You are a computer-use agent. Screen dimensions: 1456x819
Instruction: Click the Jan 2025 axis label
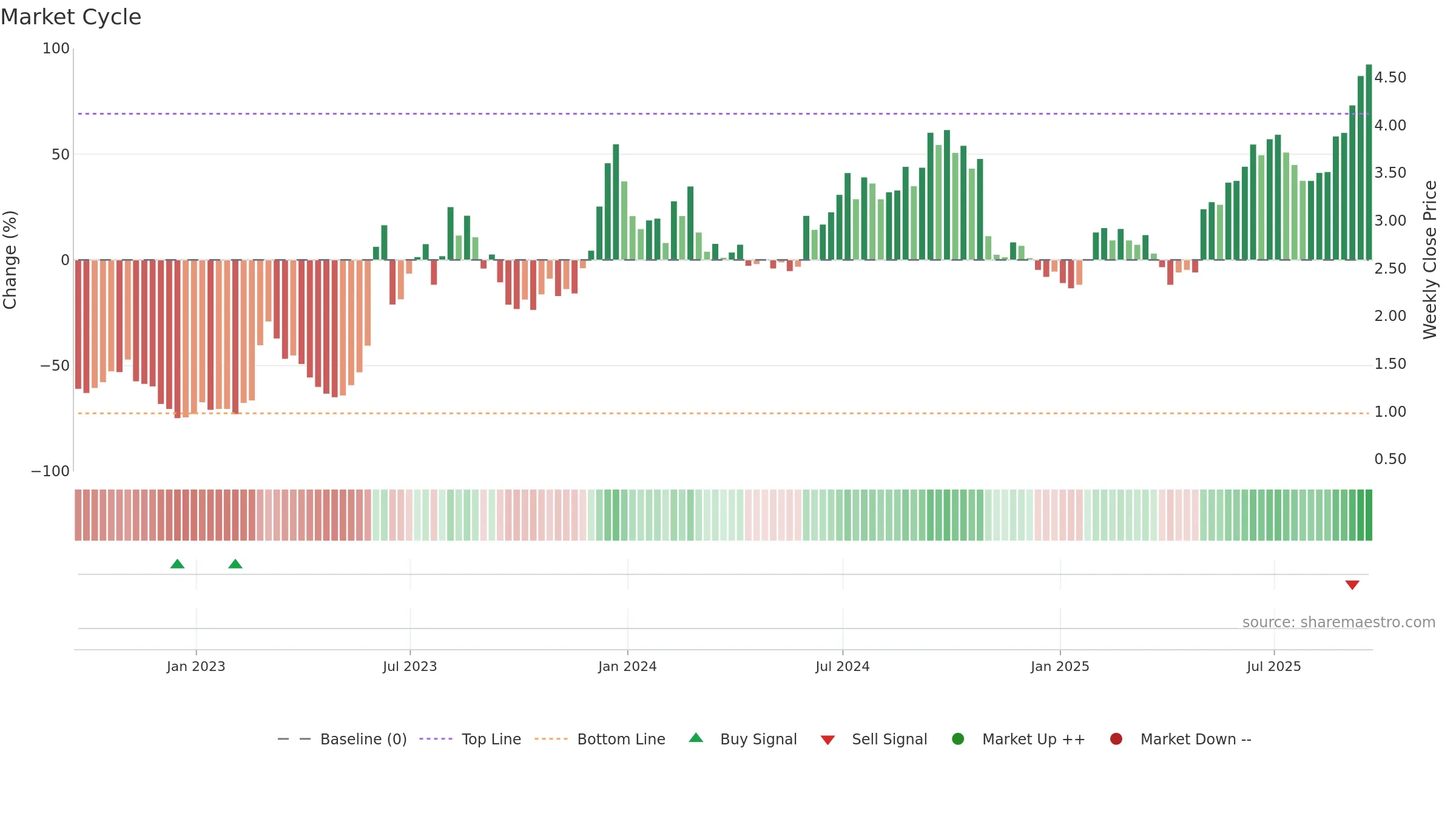pos(1060,666)
